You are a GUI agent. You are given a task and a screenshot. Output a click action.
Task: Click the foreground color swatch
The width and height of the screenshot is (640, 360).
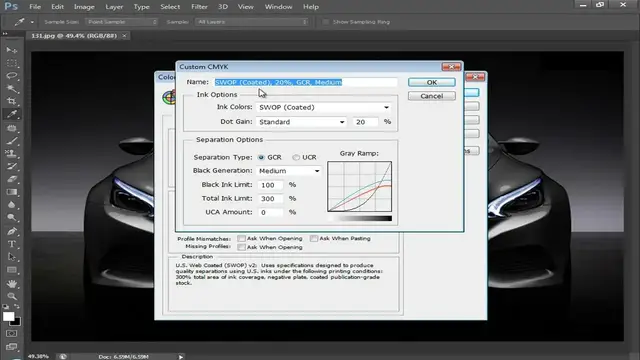tap(8, 316)
